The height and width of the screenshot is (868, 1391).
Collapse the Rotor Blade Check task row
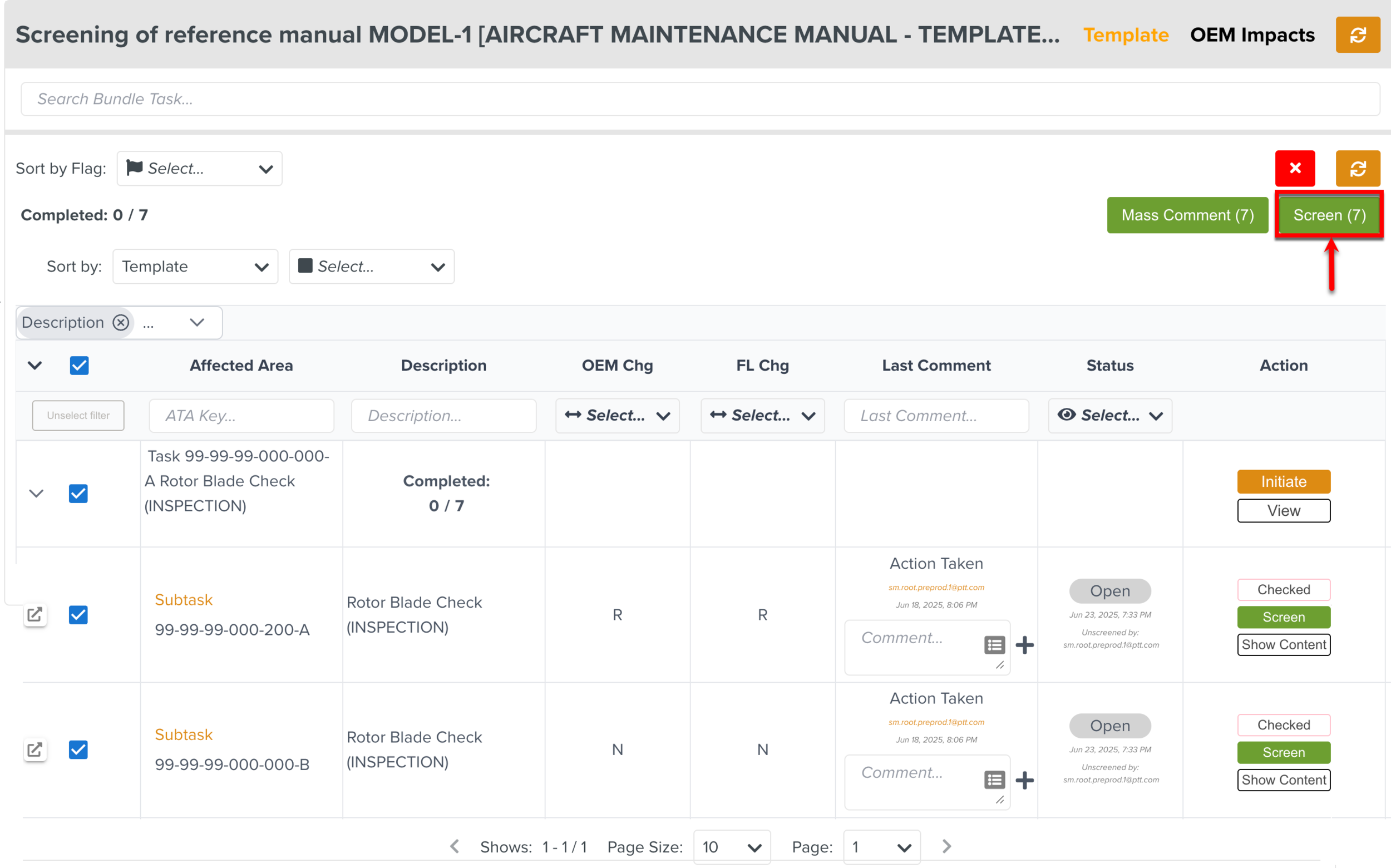[36, 494]
